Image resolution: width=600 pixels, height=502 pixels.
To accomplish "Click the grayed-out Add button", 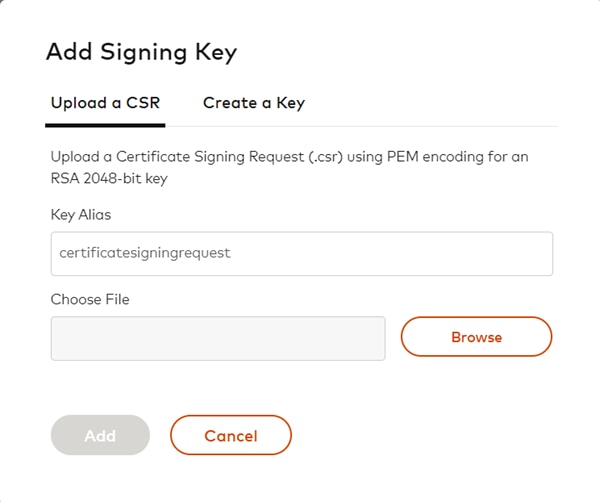I will pos(100,435).
